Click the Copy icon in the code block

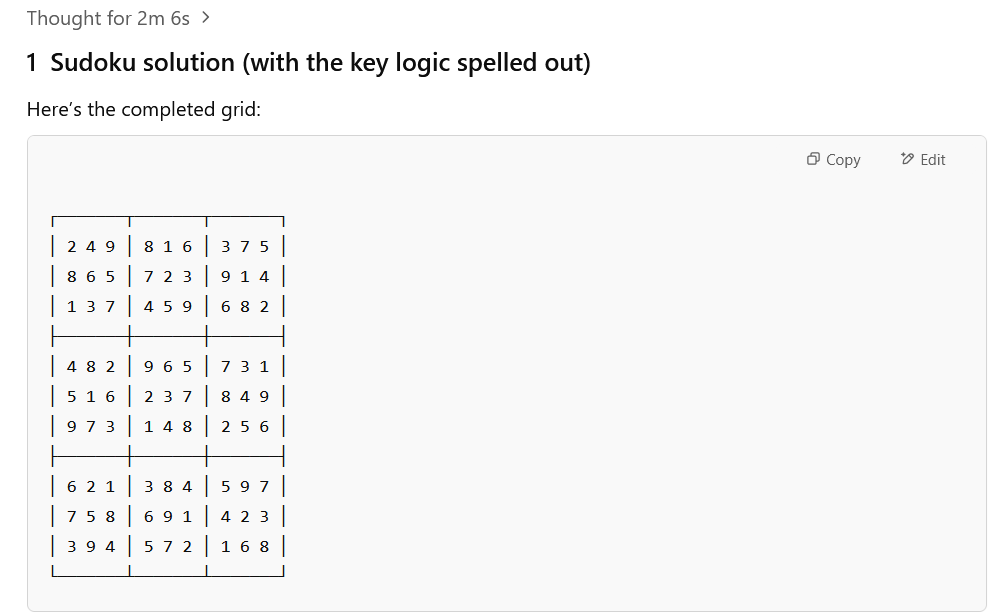pos(814,159)
